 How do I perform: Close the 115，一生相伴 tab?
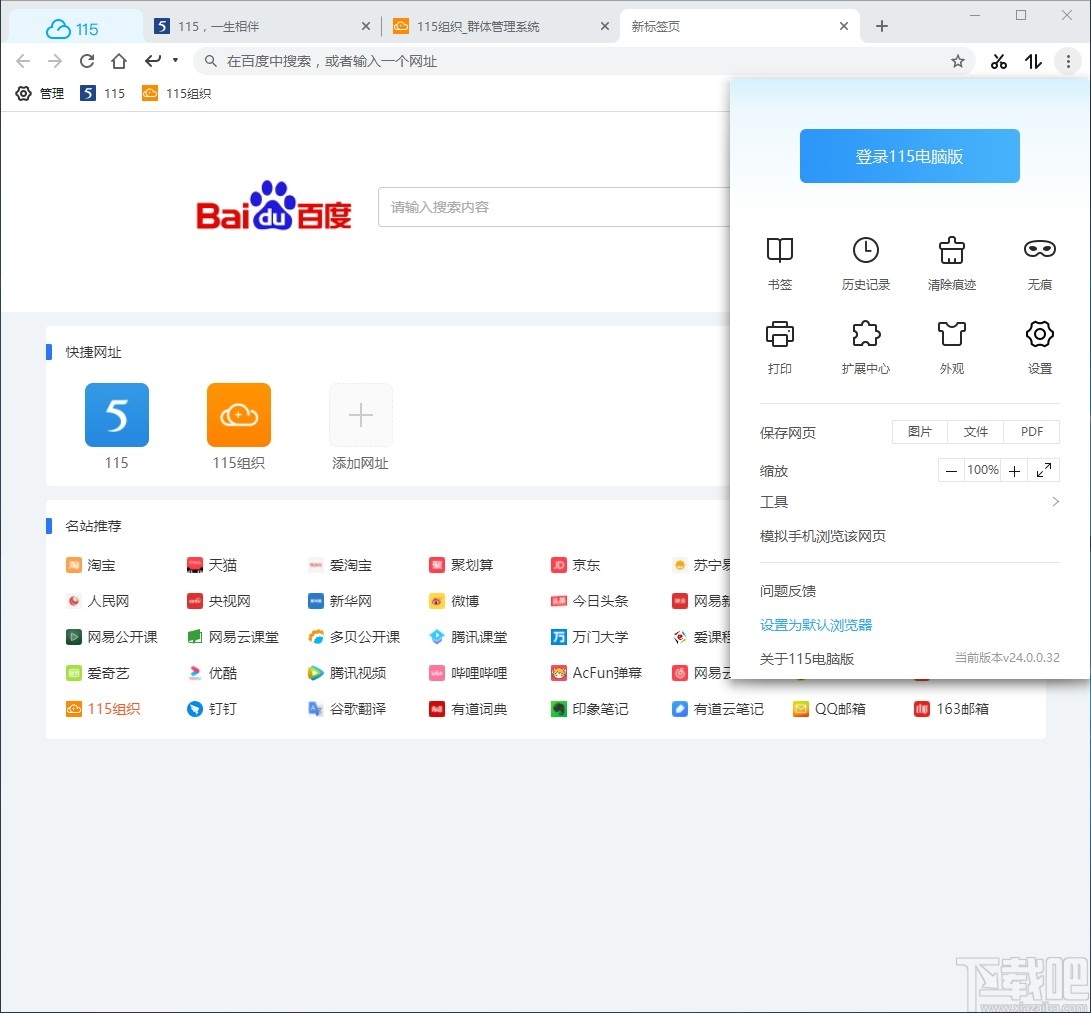(366, 26)
